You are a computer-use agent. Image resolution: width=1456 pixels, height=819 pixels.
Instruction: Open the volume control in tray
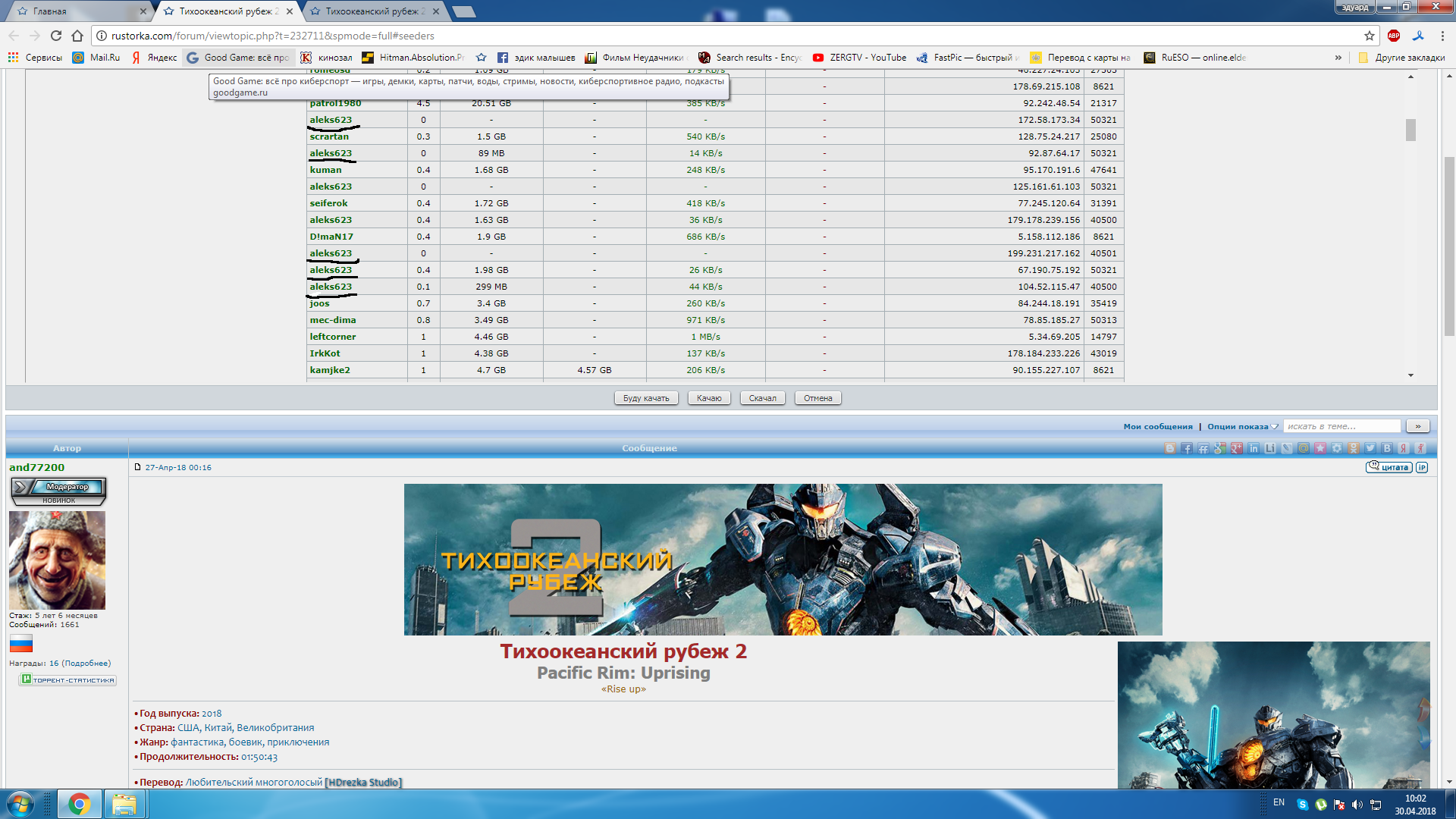coord(1357,805)
